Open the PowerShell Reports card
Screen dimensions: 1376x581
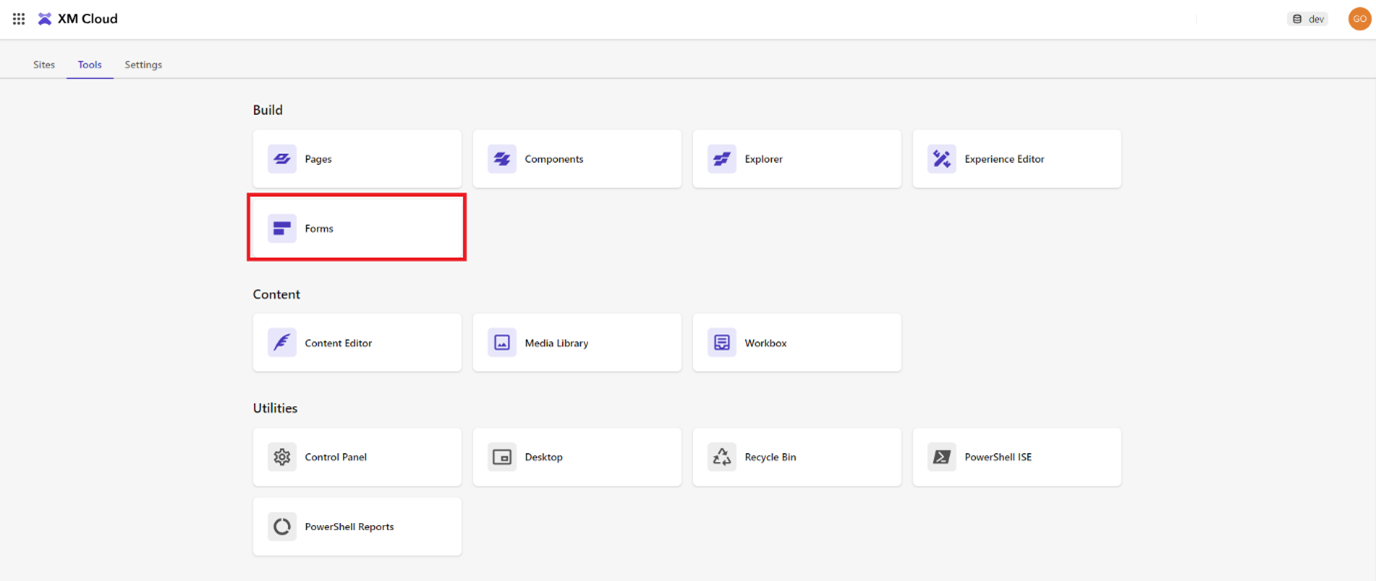tap(357, 527)
